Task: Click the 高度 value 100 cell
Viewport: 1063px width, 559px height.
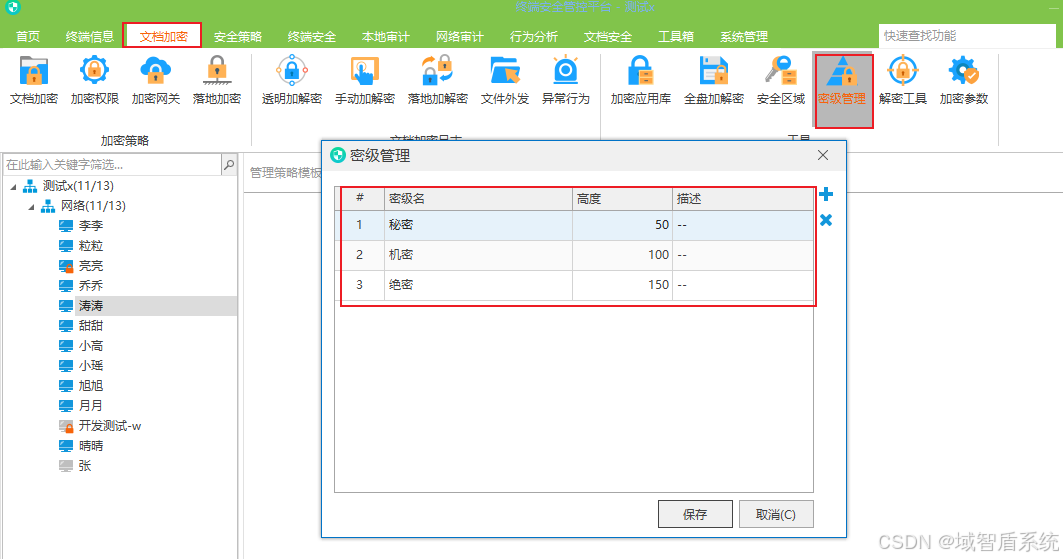Action: point(622,255)
